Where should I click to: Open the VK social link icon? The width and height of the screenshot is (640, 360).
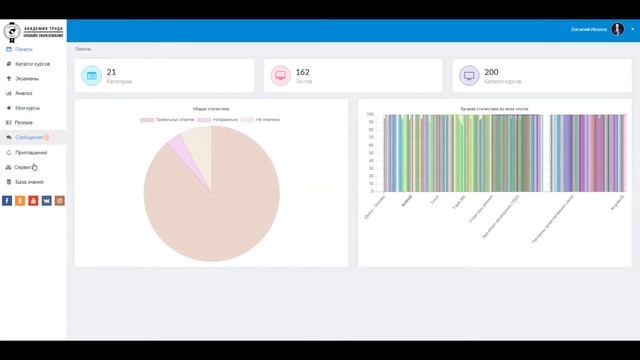(47, 200)
